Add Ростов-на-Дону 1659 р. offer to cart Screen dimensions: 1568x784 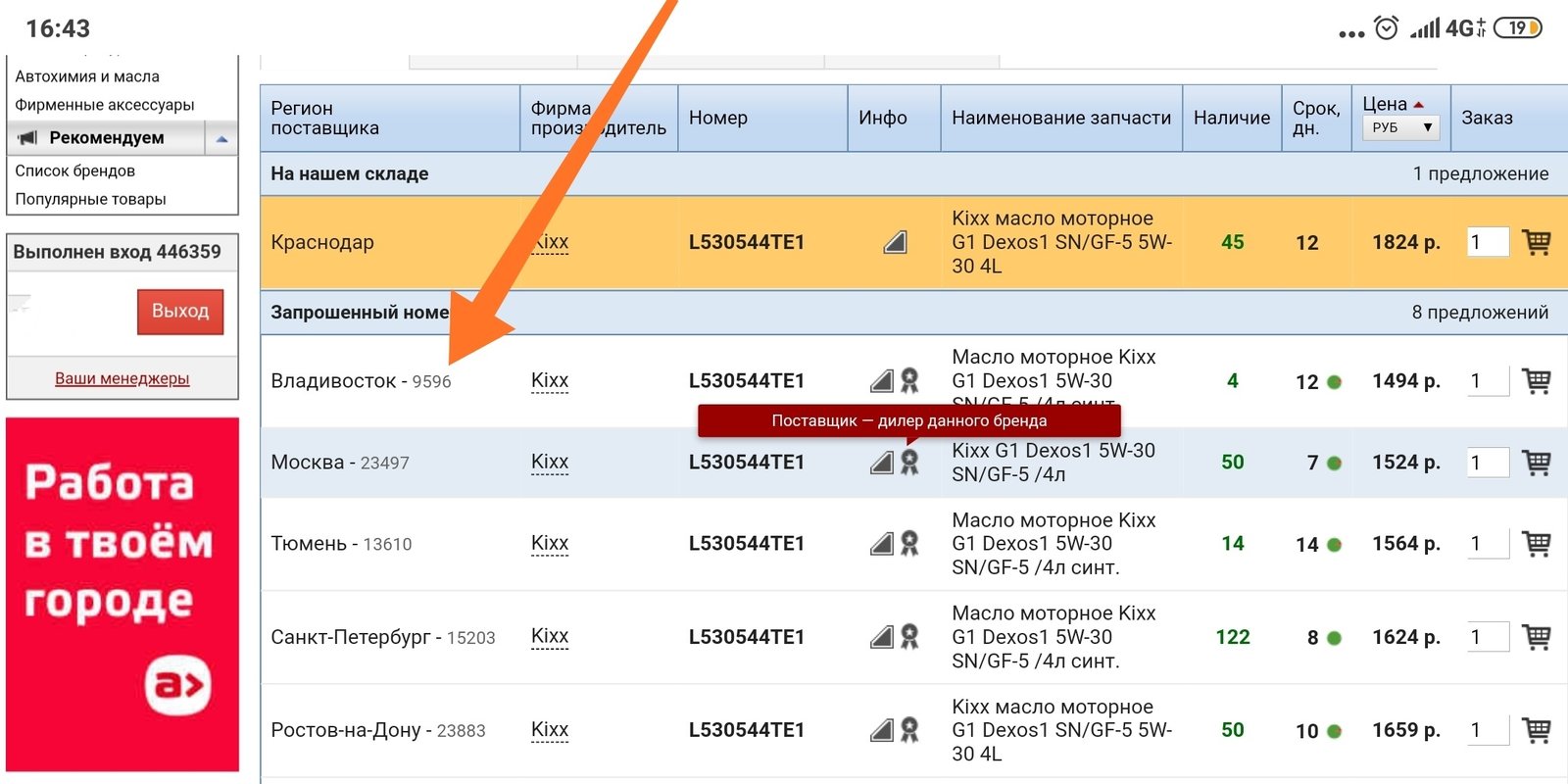[1536, 730]
